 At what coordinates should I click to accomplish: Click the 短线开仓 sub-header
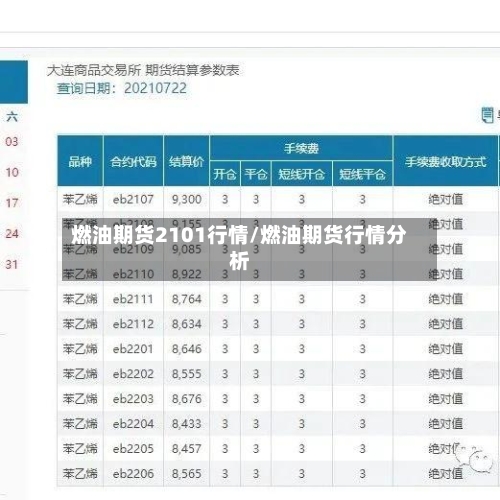[x=302, y=174]
